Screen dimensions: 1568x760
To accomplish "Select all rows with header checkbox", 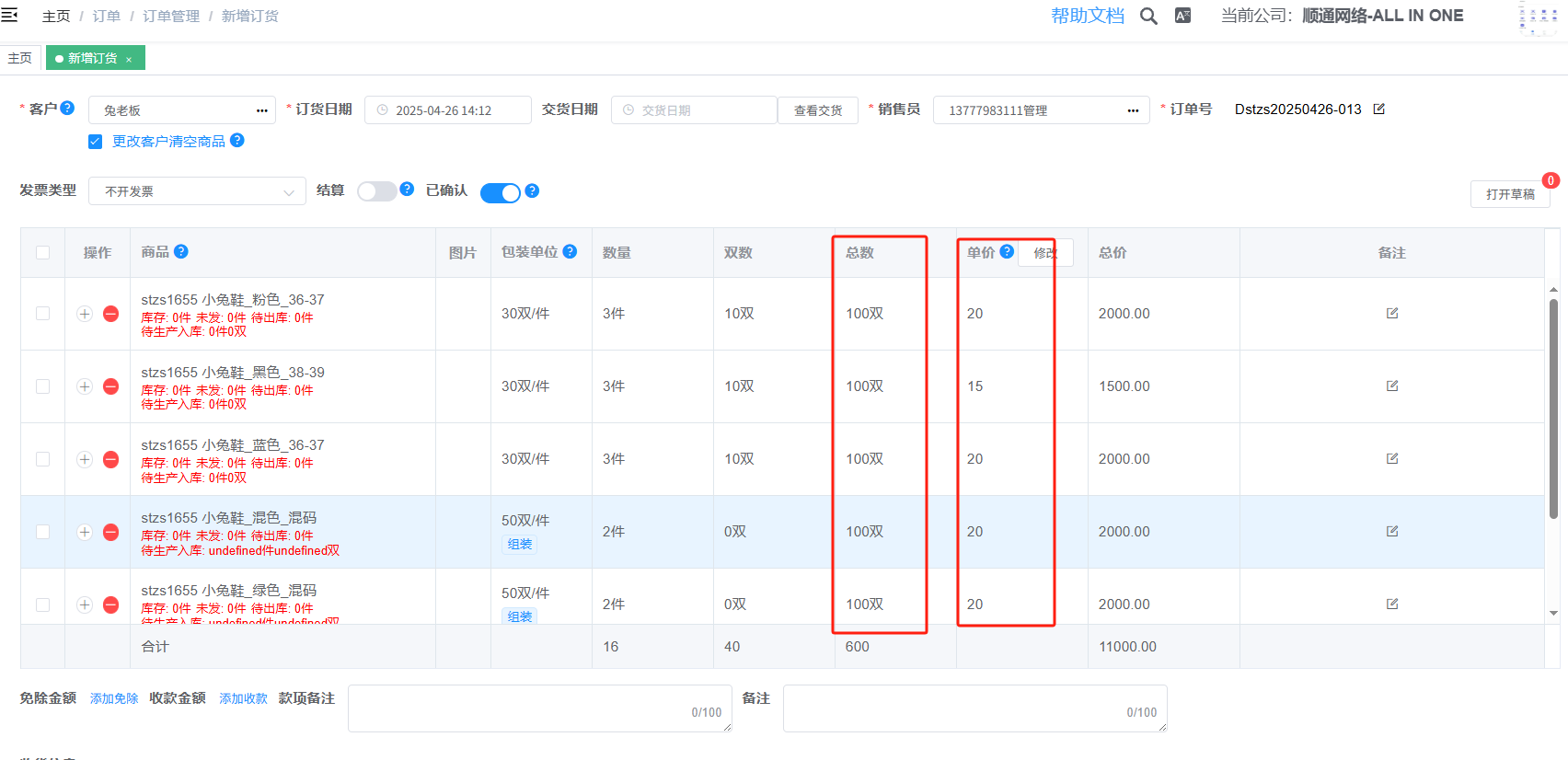I will [x=43, y=253].
